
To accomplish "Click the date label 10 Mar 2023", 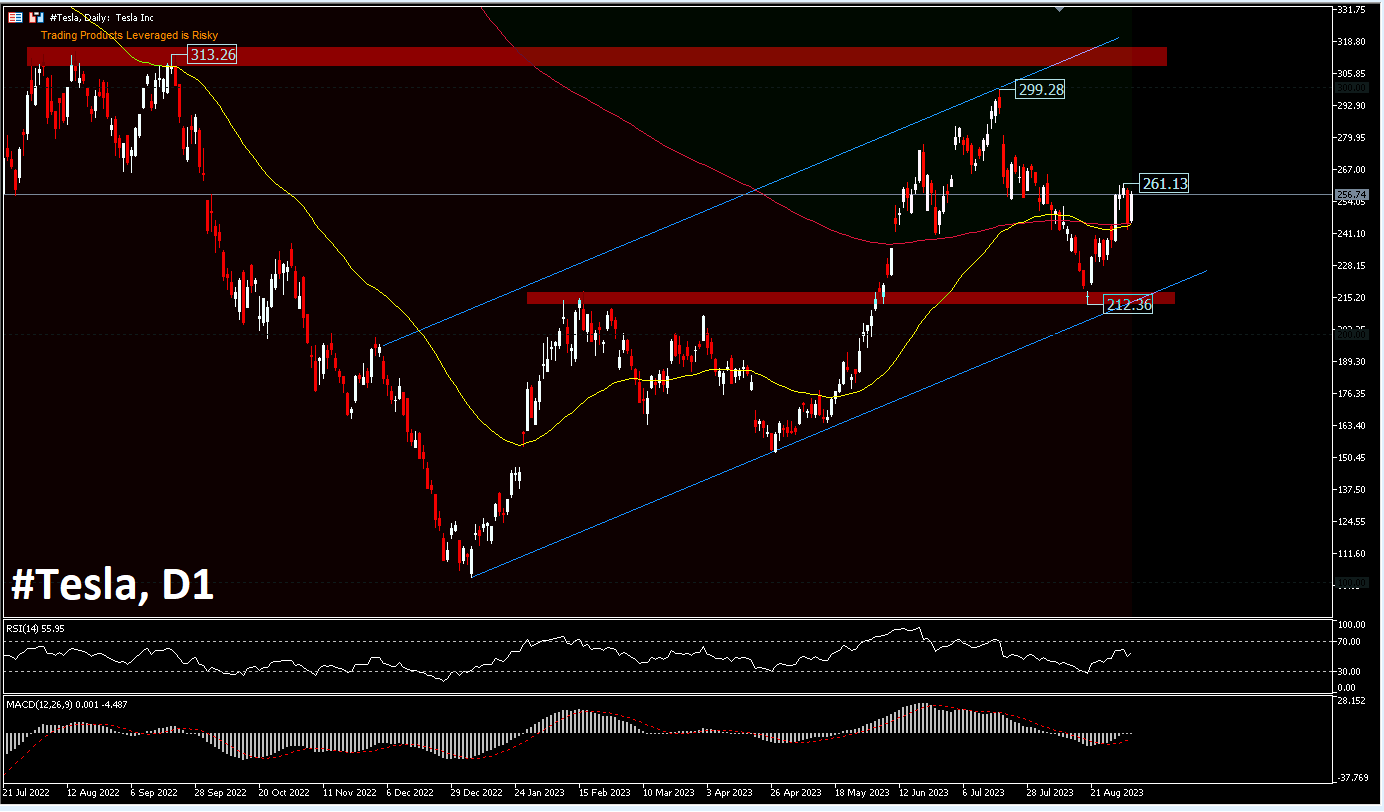I will (x=670, y=792).
